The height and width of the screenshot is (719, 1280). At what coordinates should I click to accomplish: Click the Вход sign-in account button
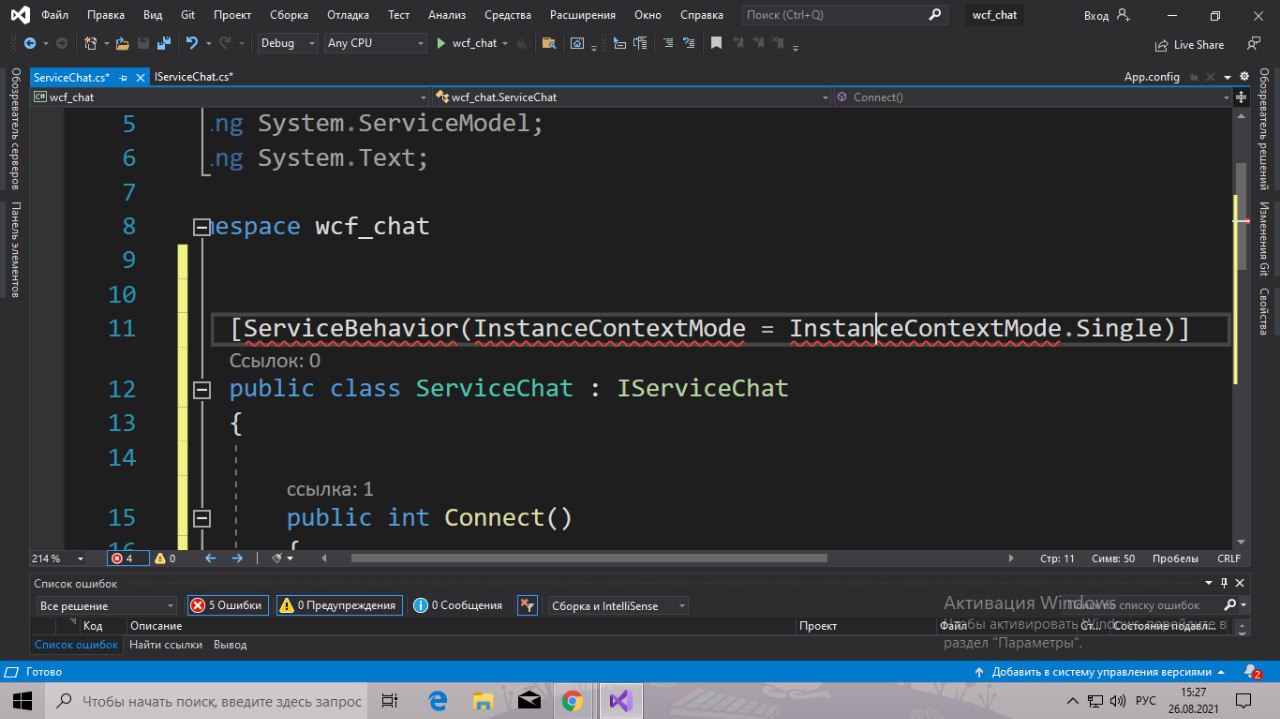[1107, 15]
